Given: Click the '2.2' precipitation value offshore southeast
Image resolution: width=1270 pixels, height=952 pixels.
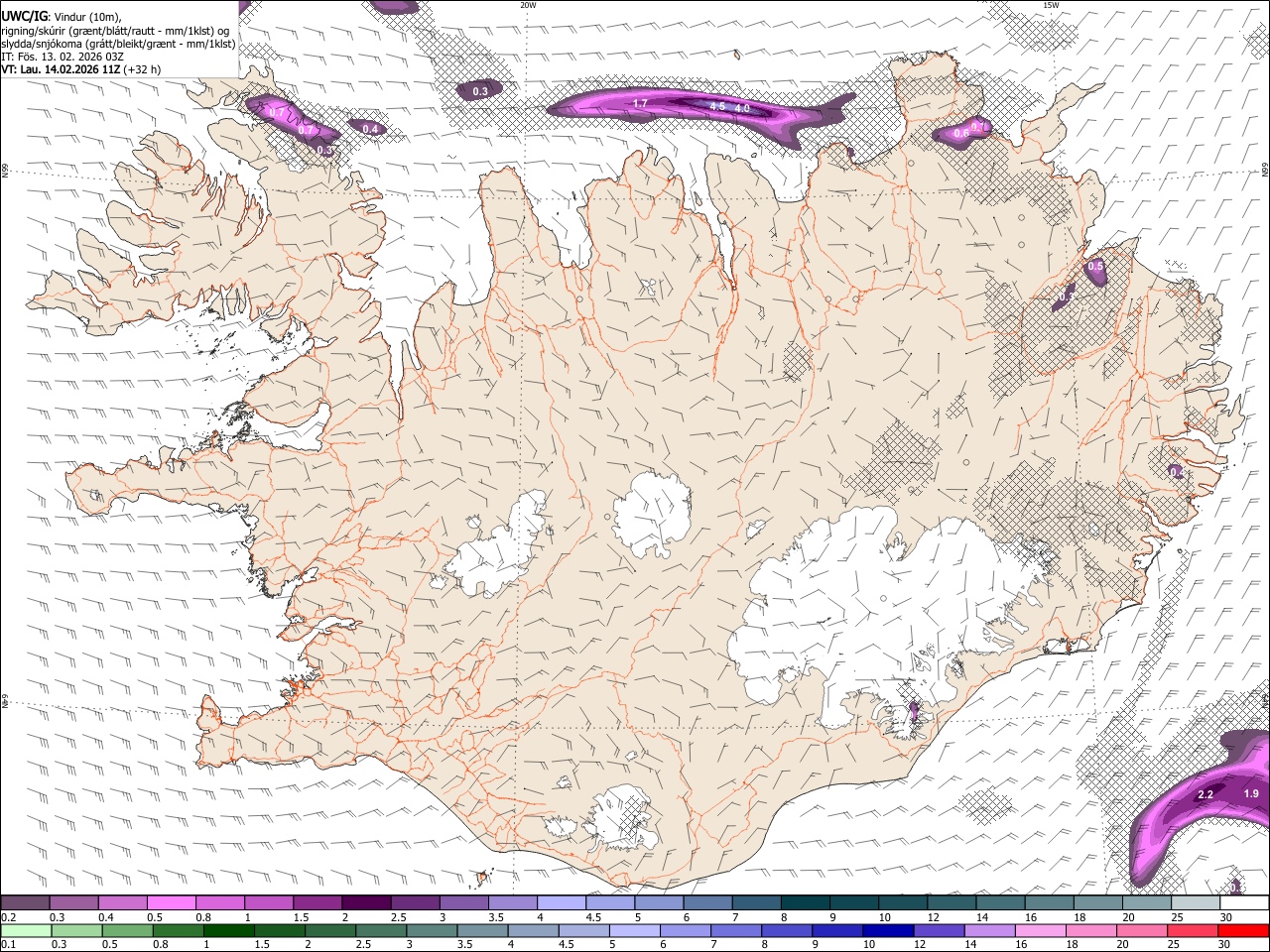Looking at the screenshot, I should (1206, 794).
